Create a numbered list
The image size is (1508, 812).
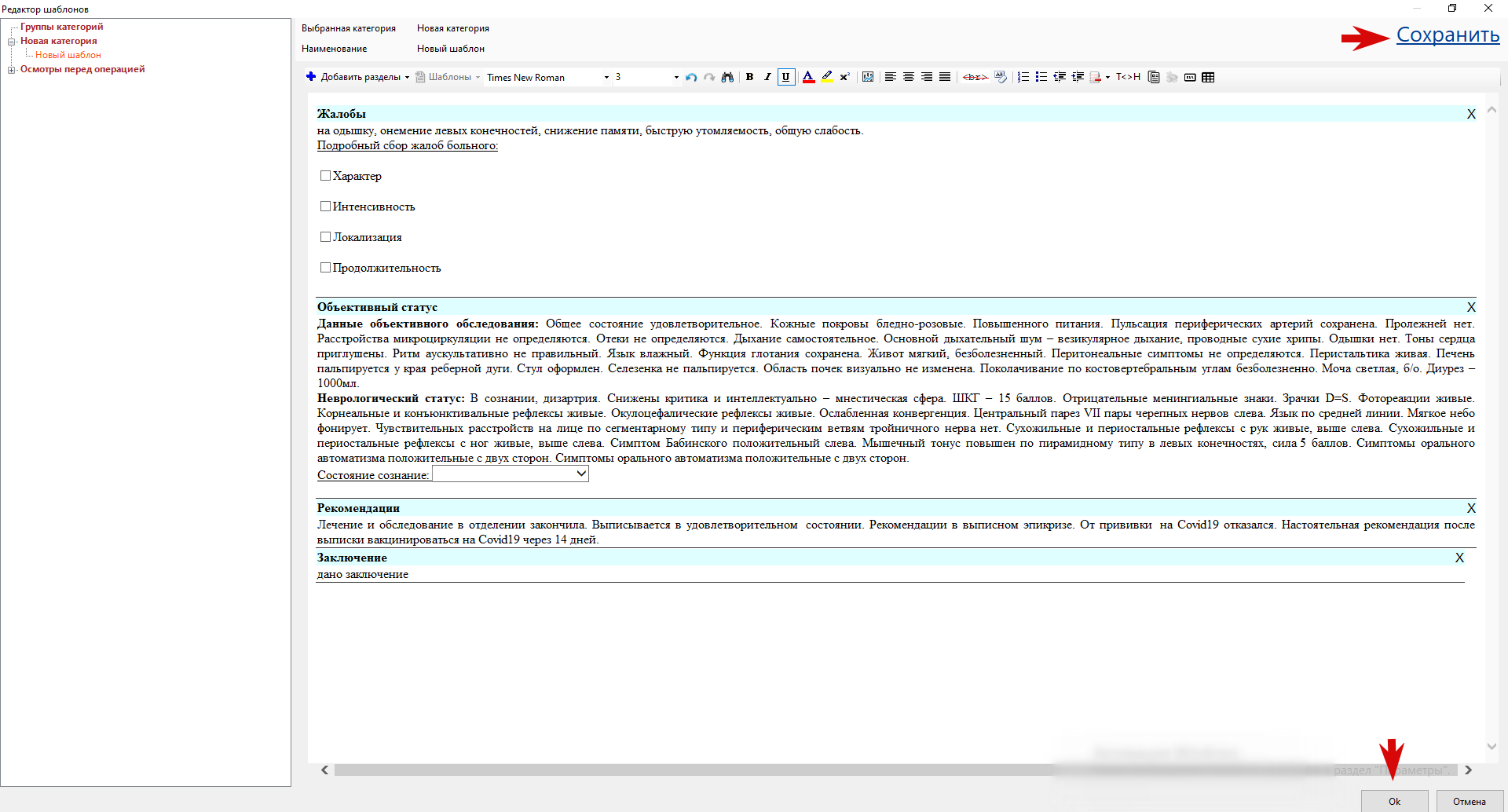click(x=1023, y=77)
